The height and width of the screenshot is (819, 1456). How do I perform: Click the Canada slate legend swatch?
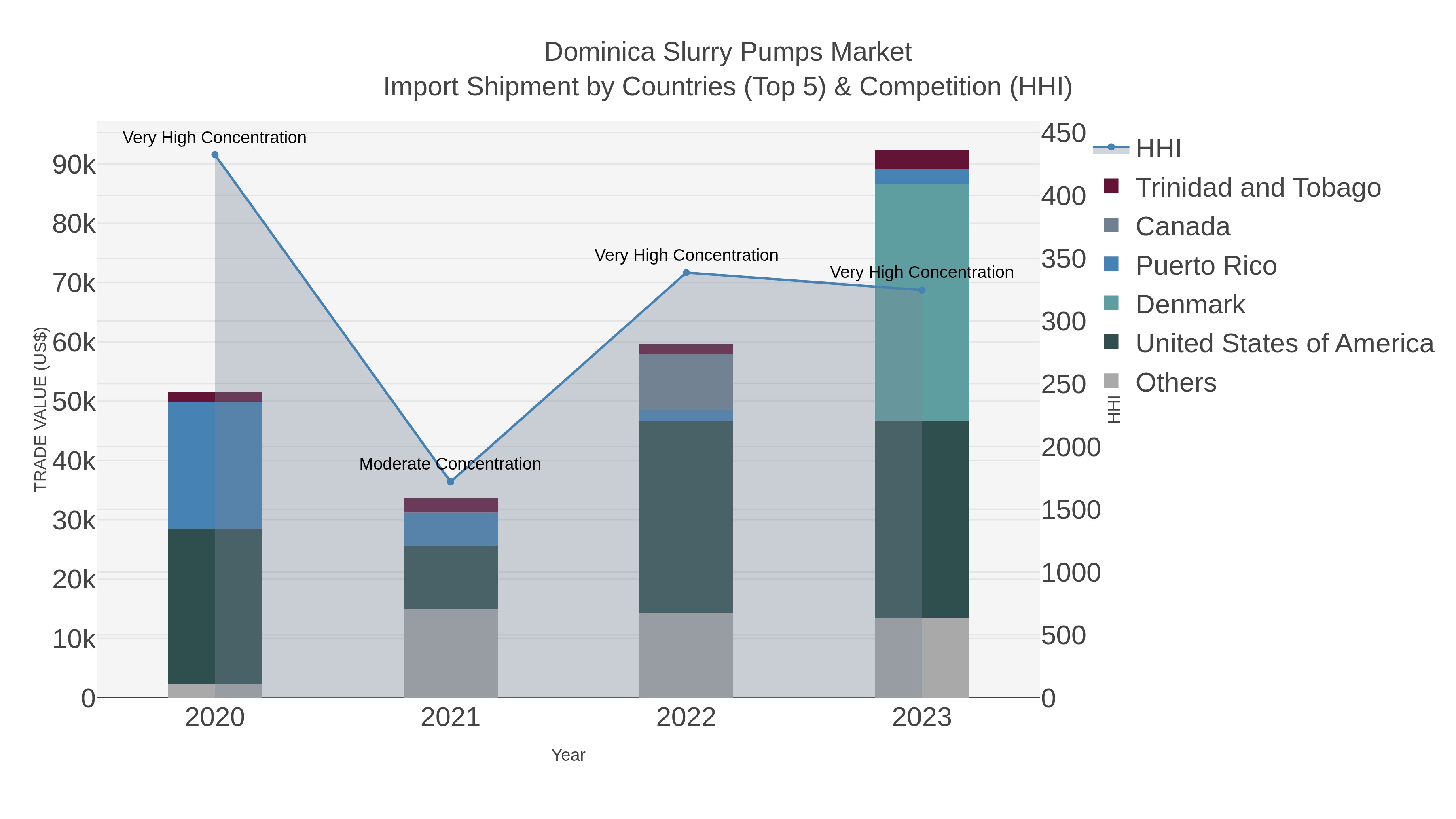coord(1111,225)
